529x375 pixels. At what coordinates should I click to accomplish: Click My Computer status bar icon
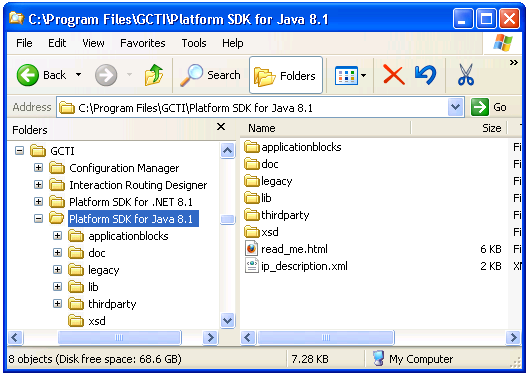click(x=379, y=358)
